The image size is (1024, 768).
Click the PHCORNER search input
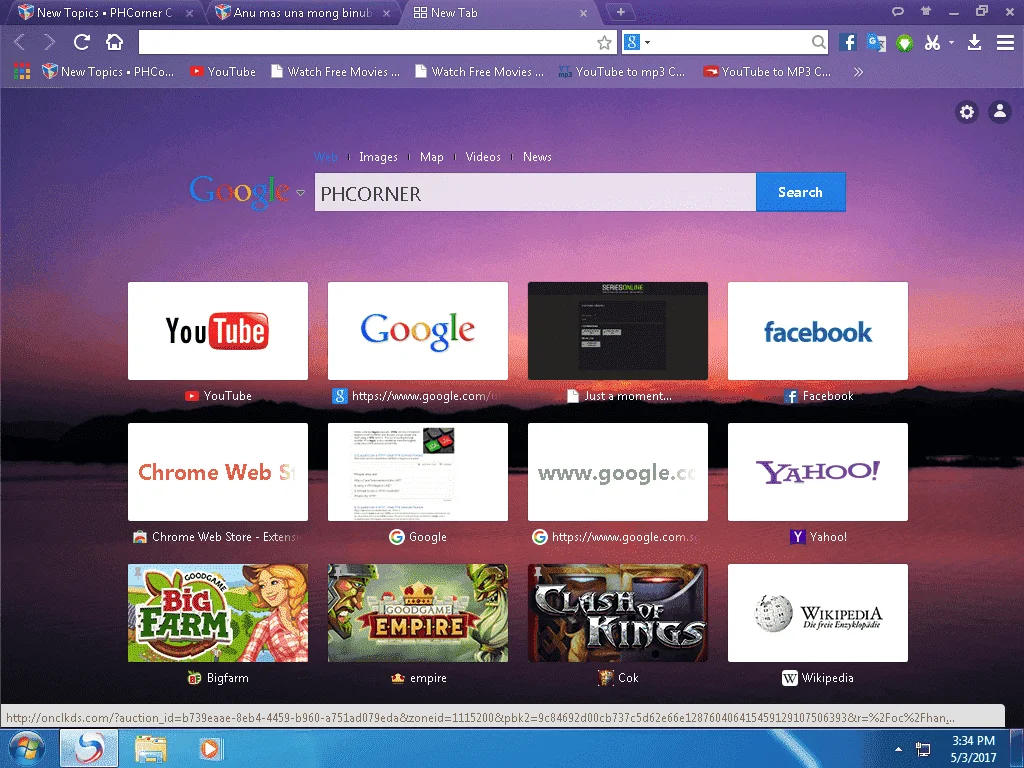535,192
